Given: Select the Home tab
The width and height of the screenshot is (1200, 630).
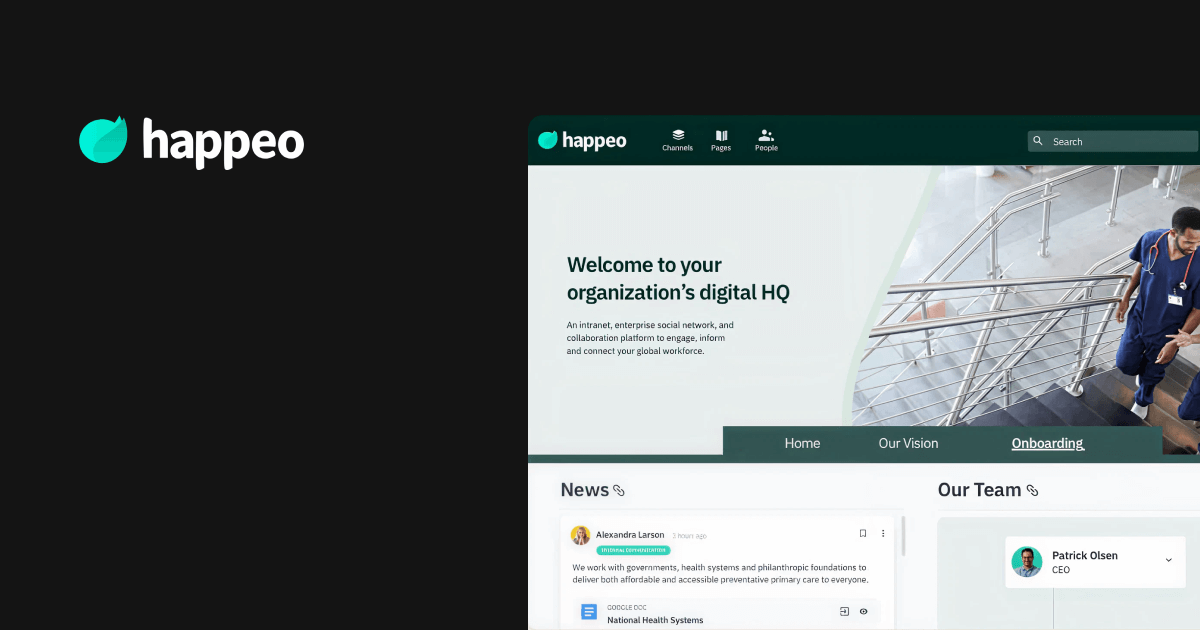Looking at the screenshot, I should point(802,443).
